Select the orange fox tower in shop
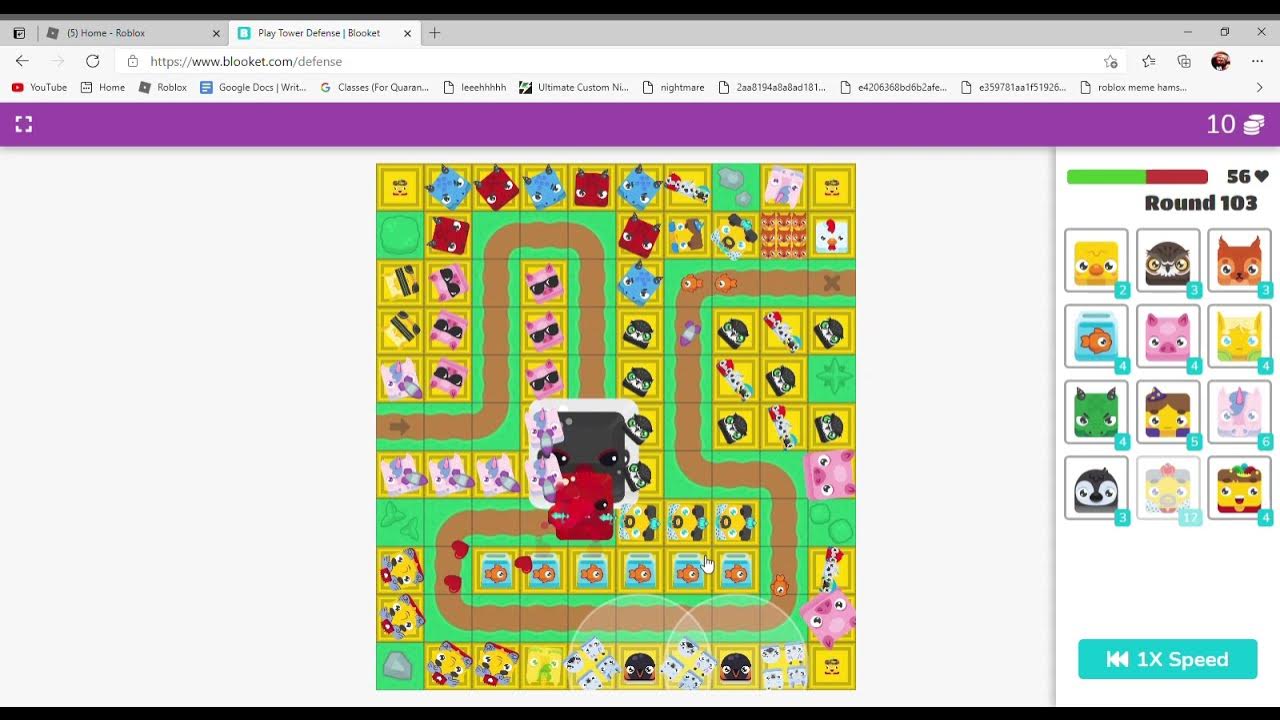 pos(1239,261)
